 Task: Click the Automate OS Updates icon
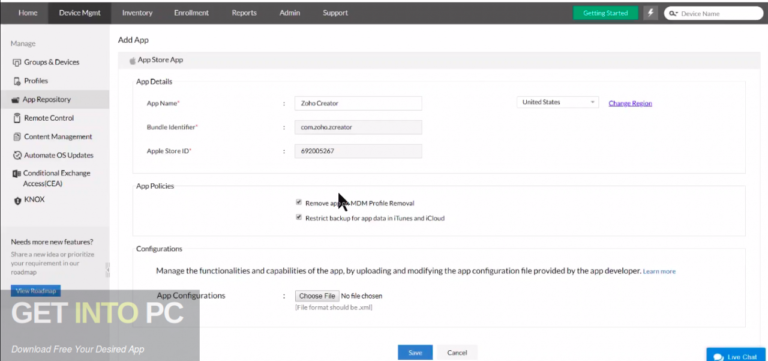(17, 155)
